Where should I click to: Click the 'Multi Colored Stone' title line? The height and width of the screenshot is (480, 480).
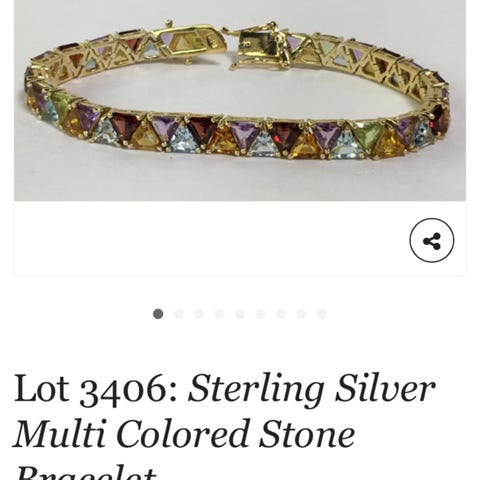point(184,434)
